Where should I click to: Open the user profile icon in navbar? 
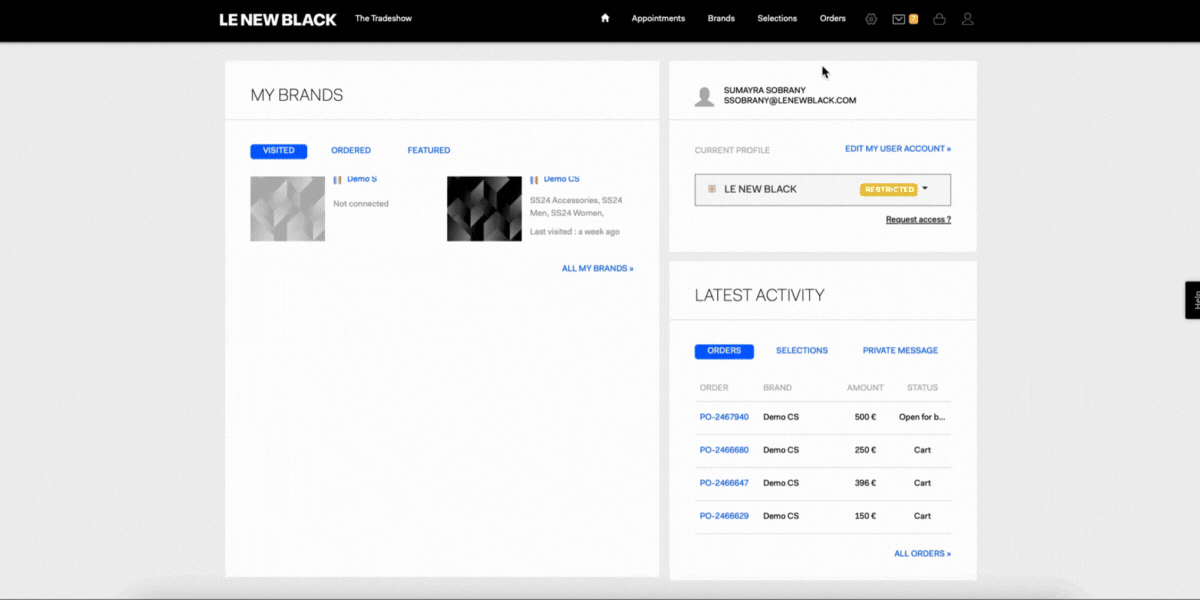coord(967,19)
